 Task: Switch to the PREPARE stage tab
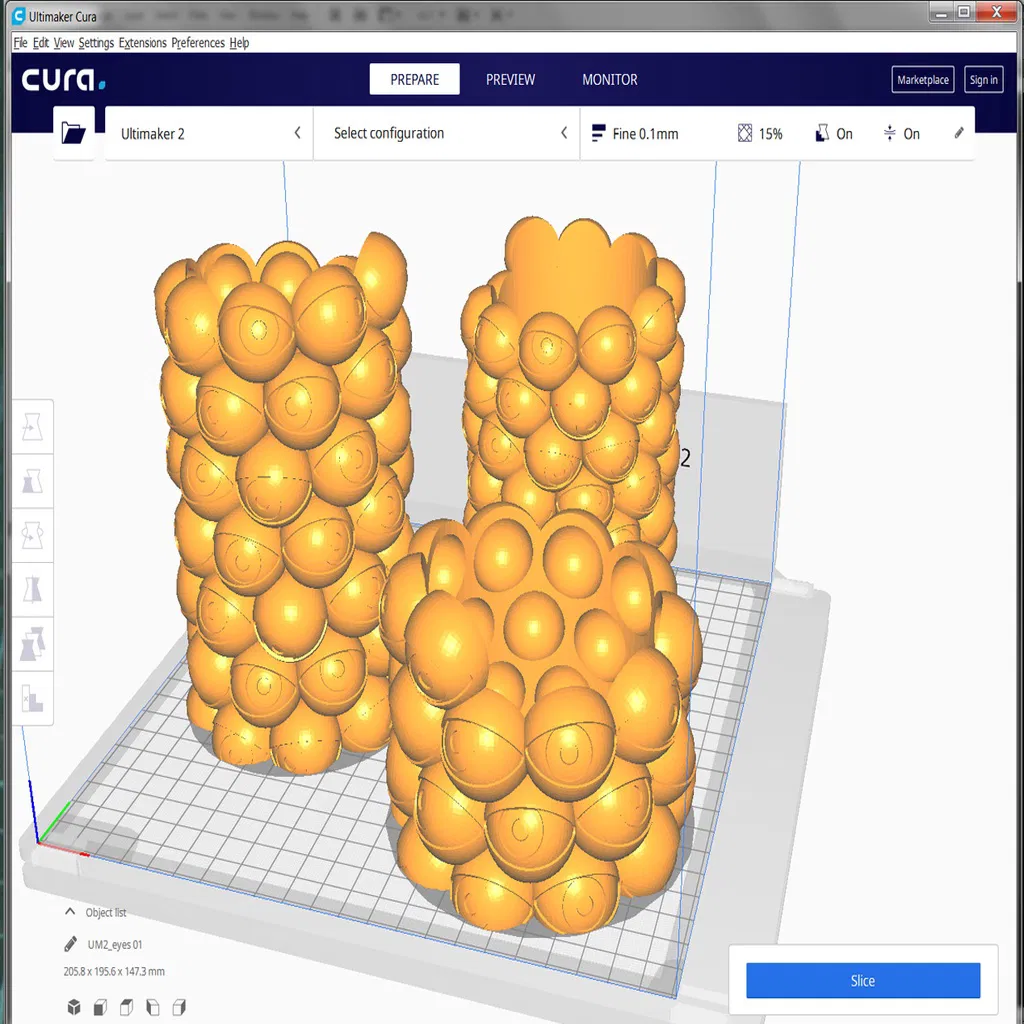point(415,79)
